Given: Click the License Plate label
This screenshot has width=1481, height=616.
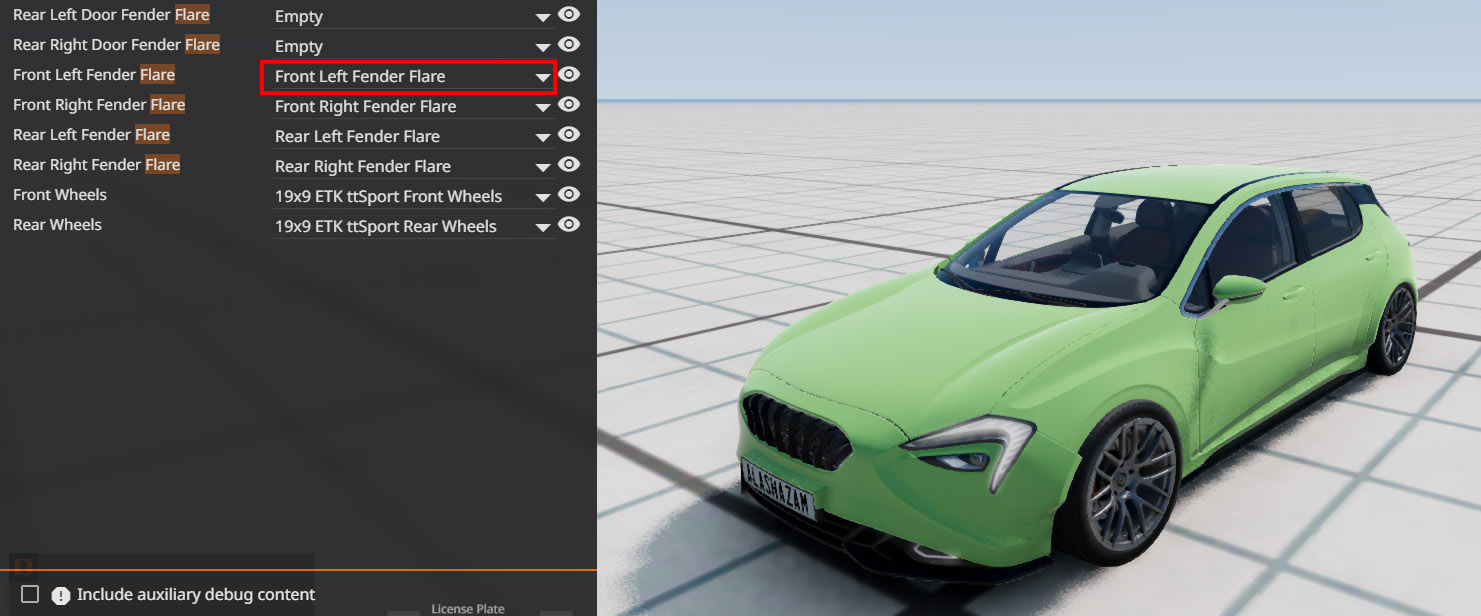Looking at the screenshot, I should pyautogui.click(x=468, y=608).
